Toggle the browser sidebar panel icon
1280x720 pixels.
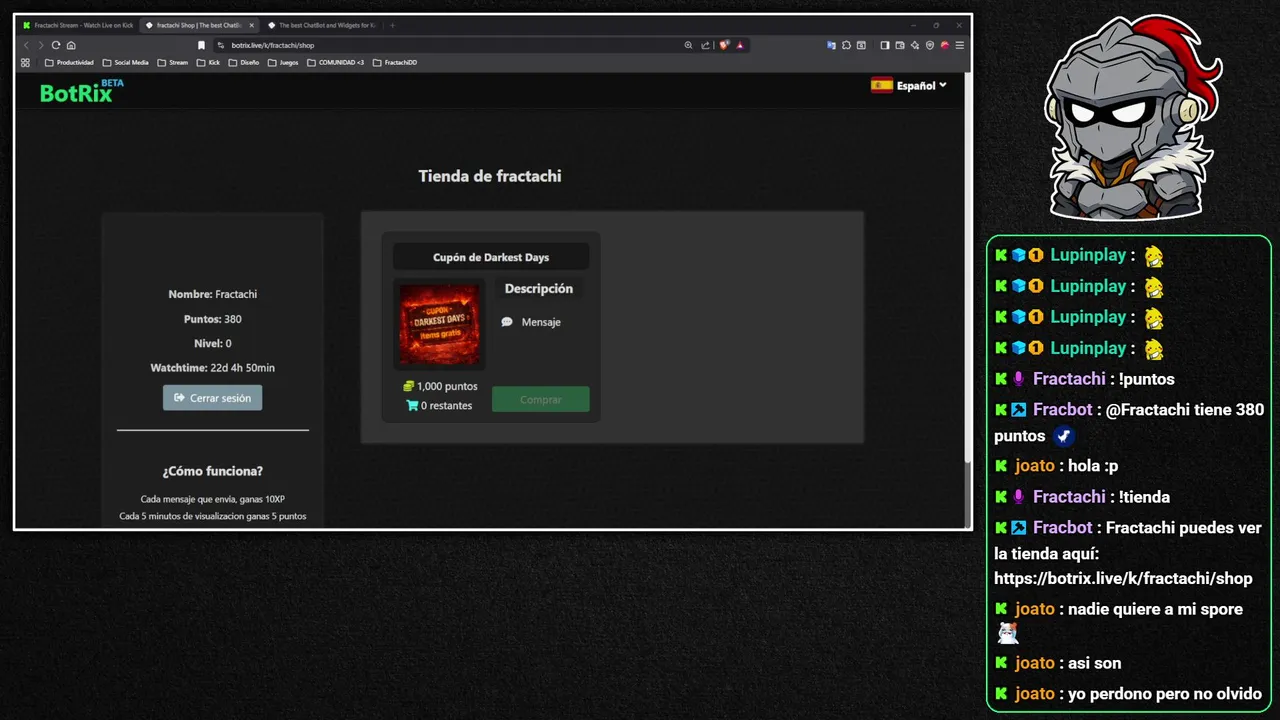click(x=885, y=45)
